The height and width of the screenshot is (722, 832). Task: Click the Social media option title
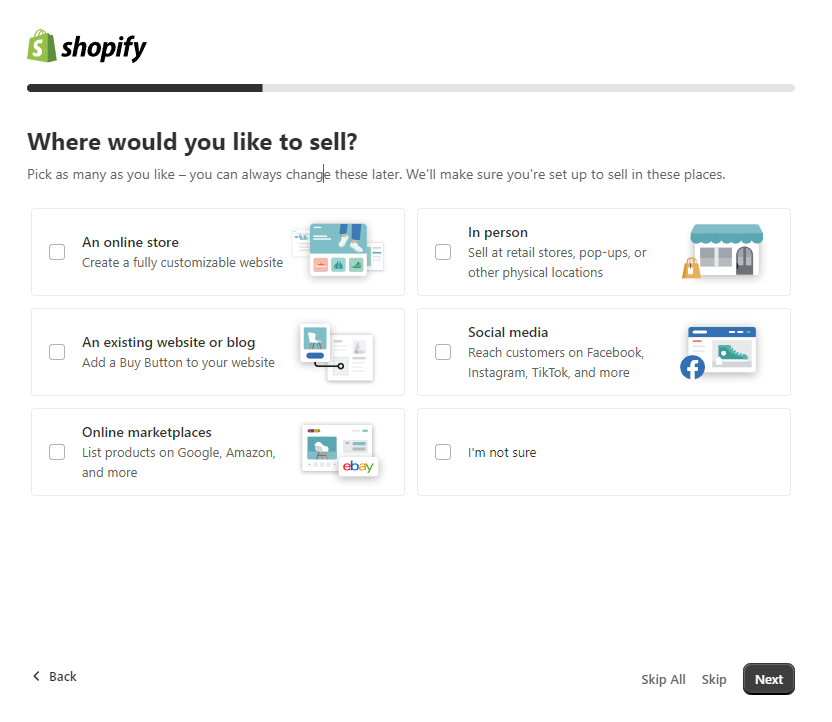click(x=508, y=333)
